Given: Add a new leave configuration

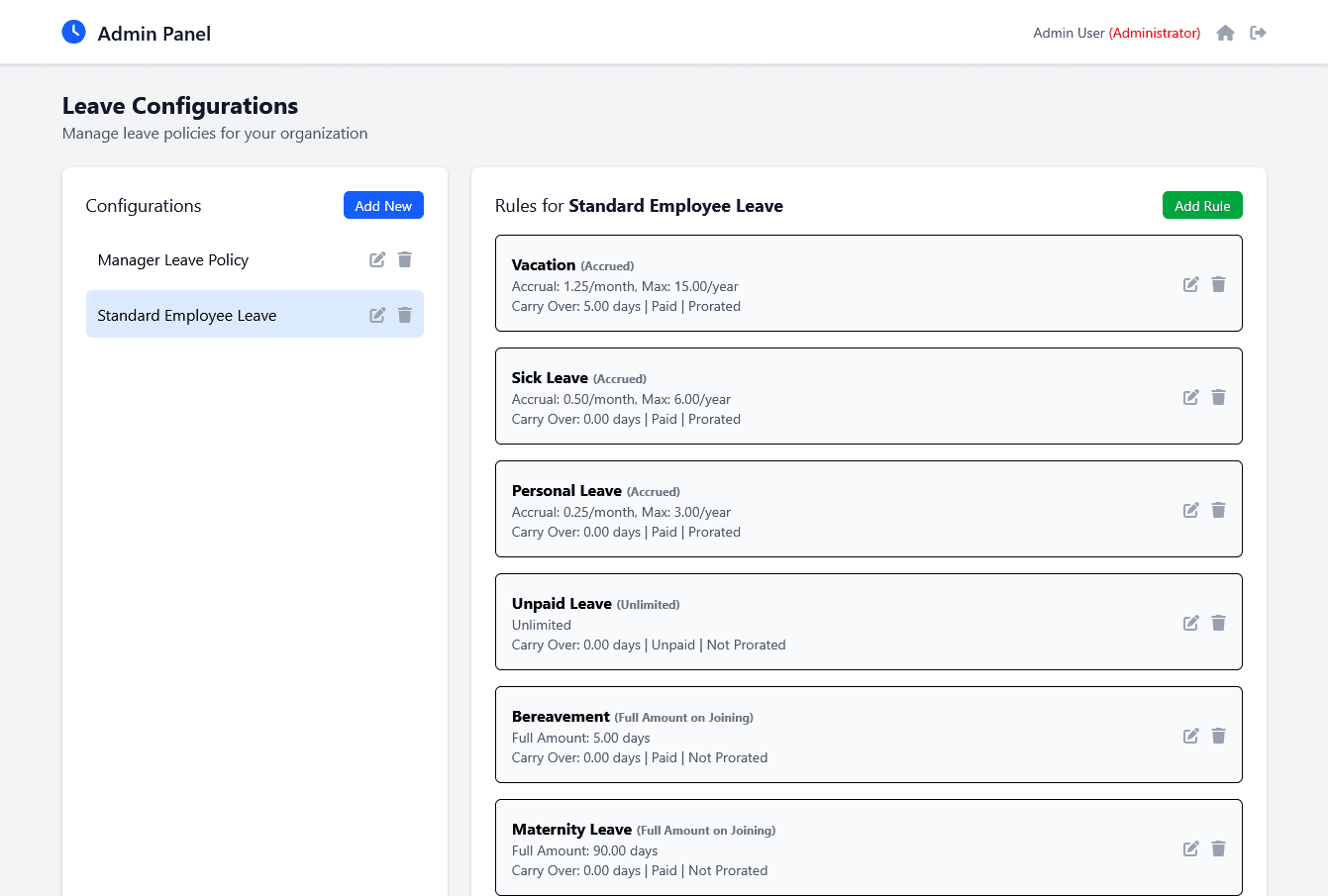Looking at the screenshot, I should pyautogui.click(x=383, y=205).
